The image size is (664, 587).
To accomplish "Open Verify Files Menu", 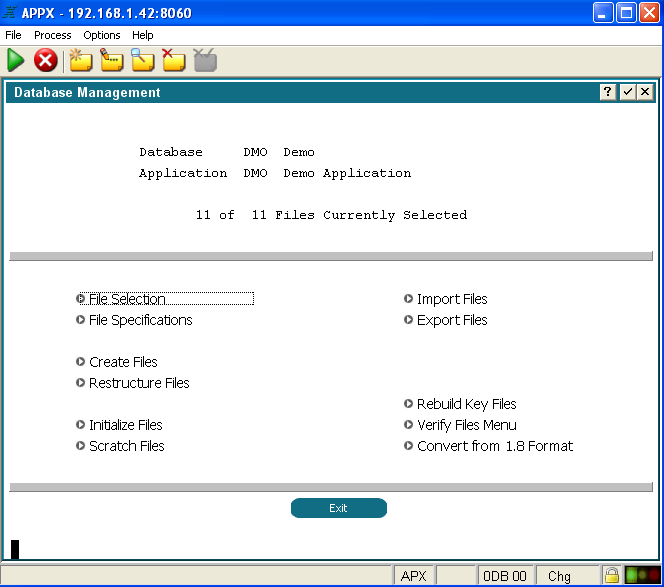I will click(x=466, y=425).
